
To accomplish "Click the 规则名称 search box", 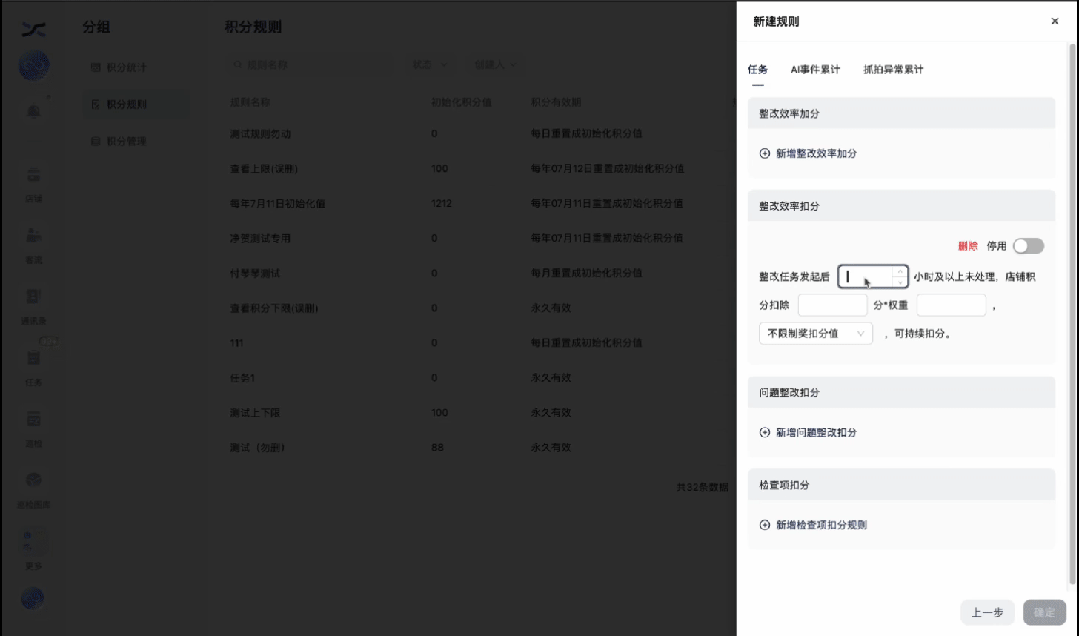I will point(310,65).
